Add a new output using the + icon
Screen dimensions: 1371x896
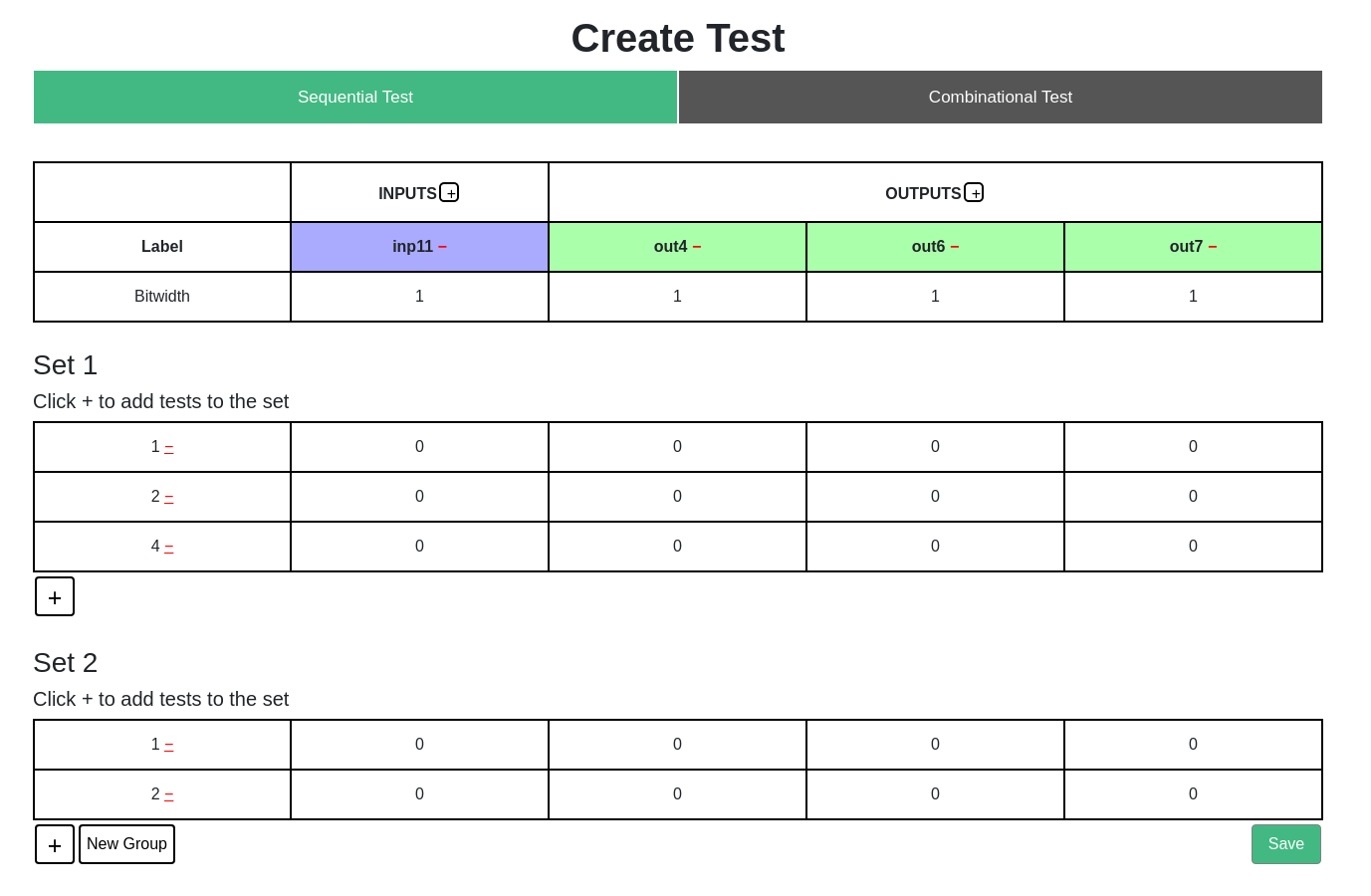(x=974, y=193)
